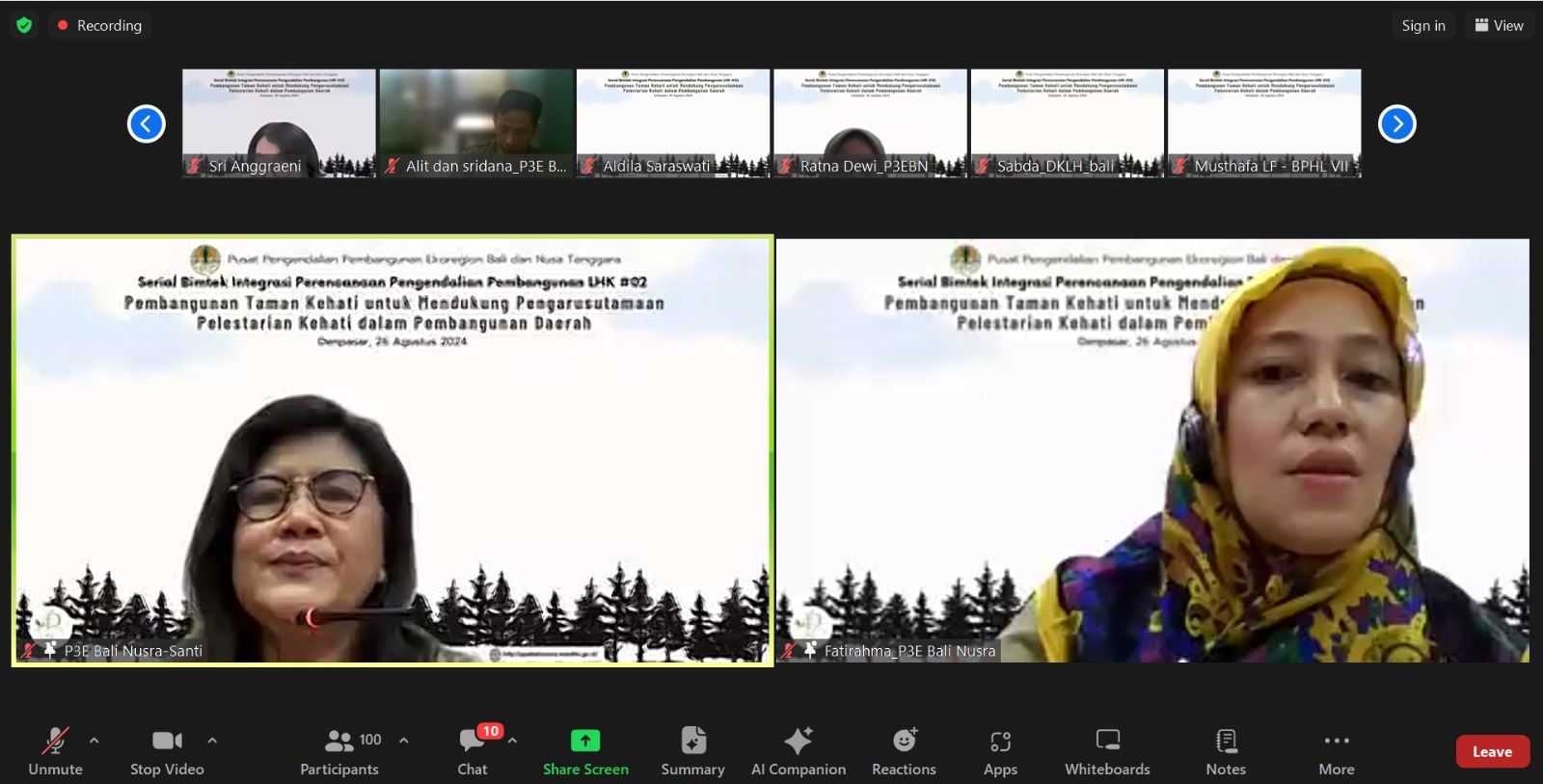
Task: Open the meeting Summary
Action: (692, 750)
